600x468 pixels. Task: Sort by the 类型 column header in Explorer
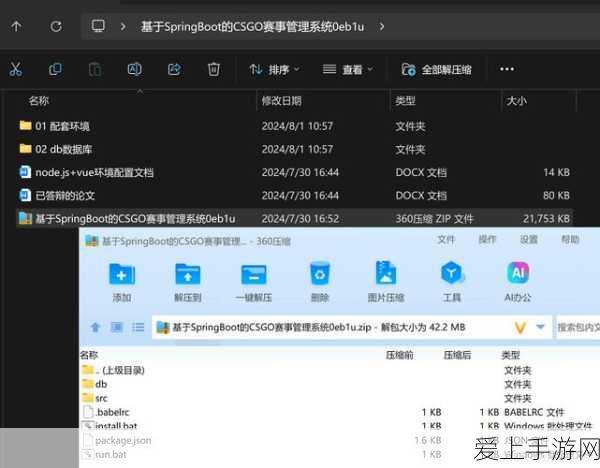pos(405,101)
